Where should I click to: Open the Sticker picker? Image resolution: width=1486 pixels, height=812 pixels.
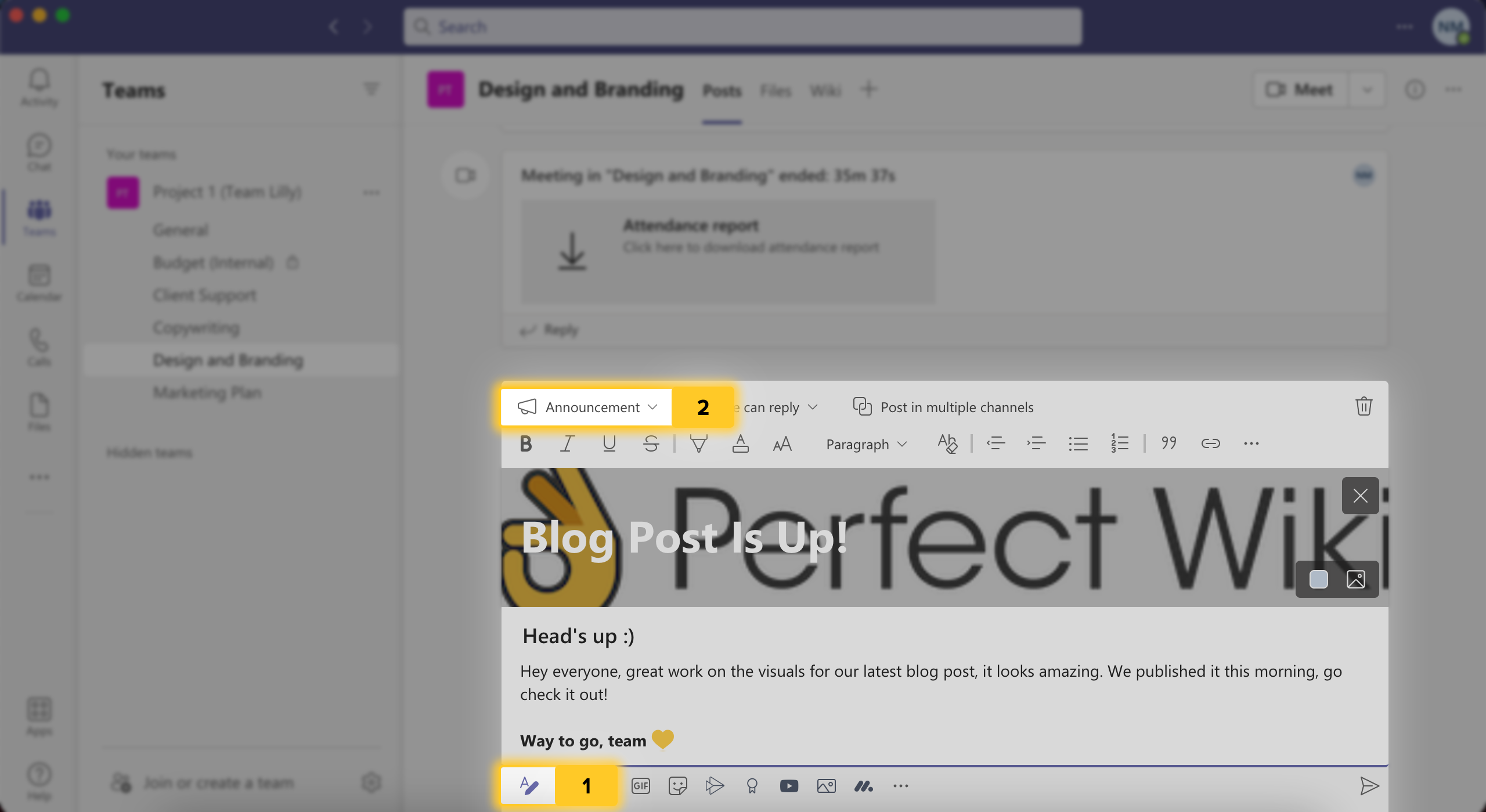(677, 785)
